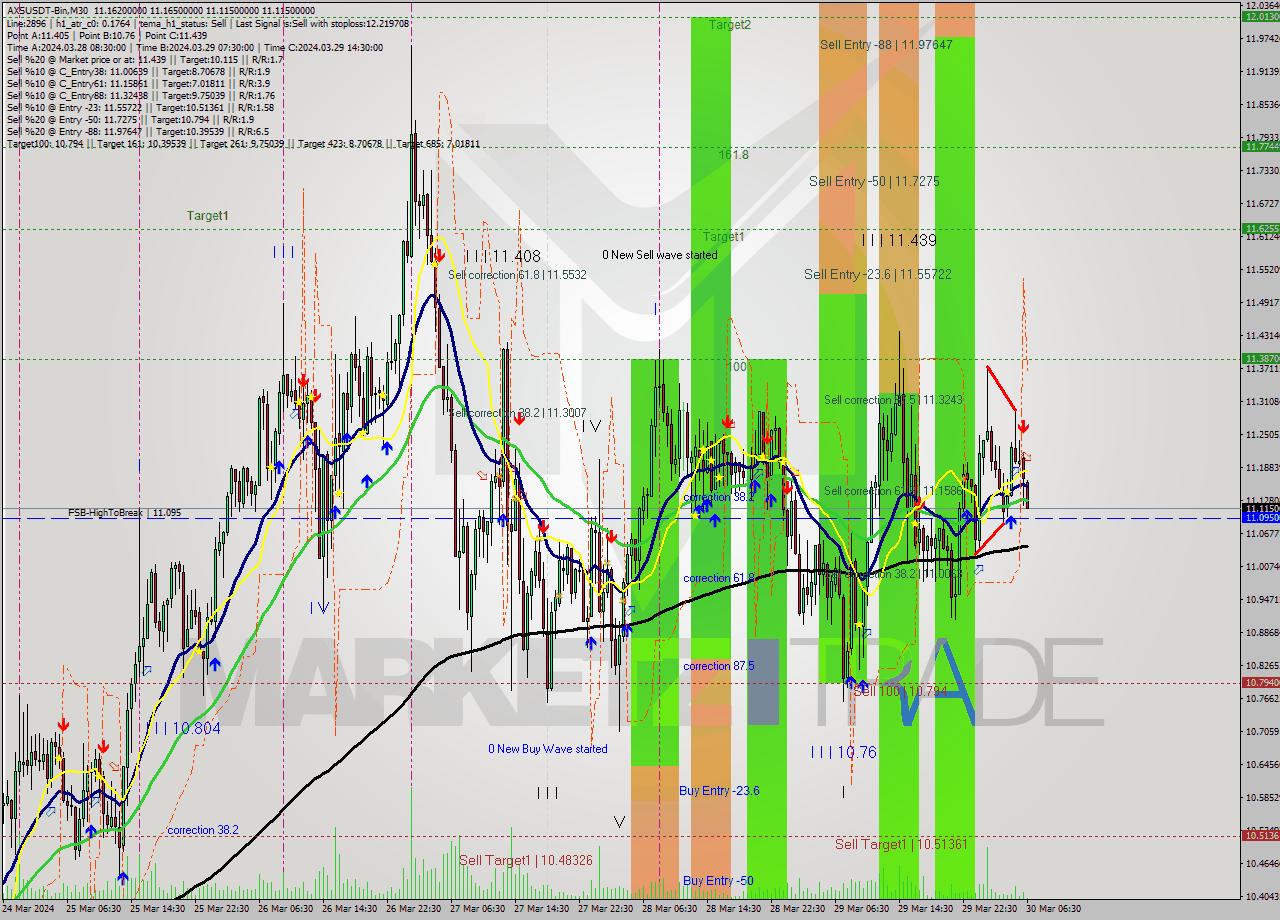Select 'Sell correction 61.8 | 11.5532' label

click(517, 274)
